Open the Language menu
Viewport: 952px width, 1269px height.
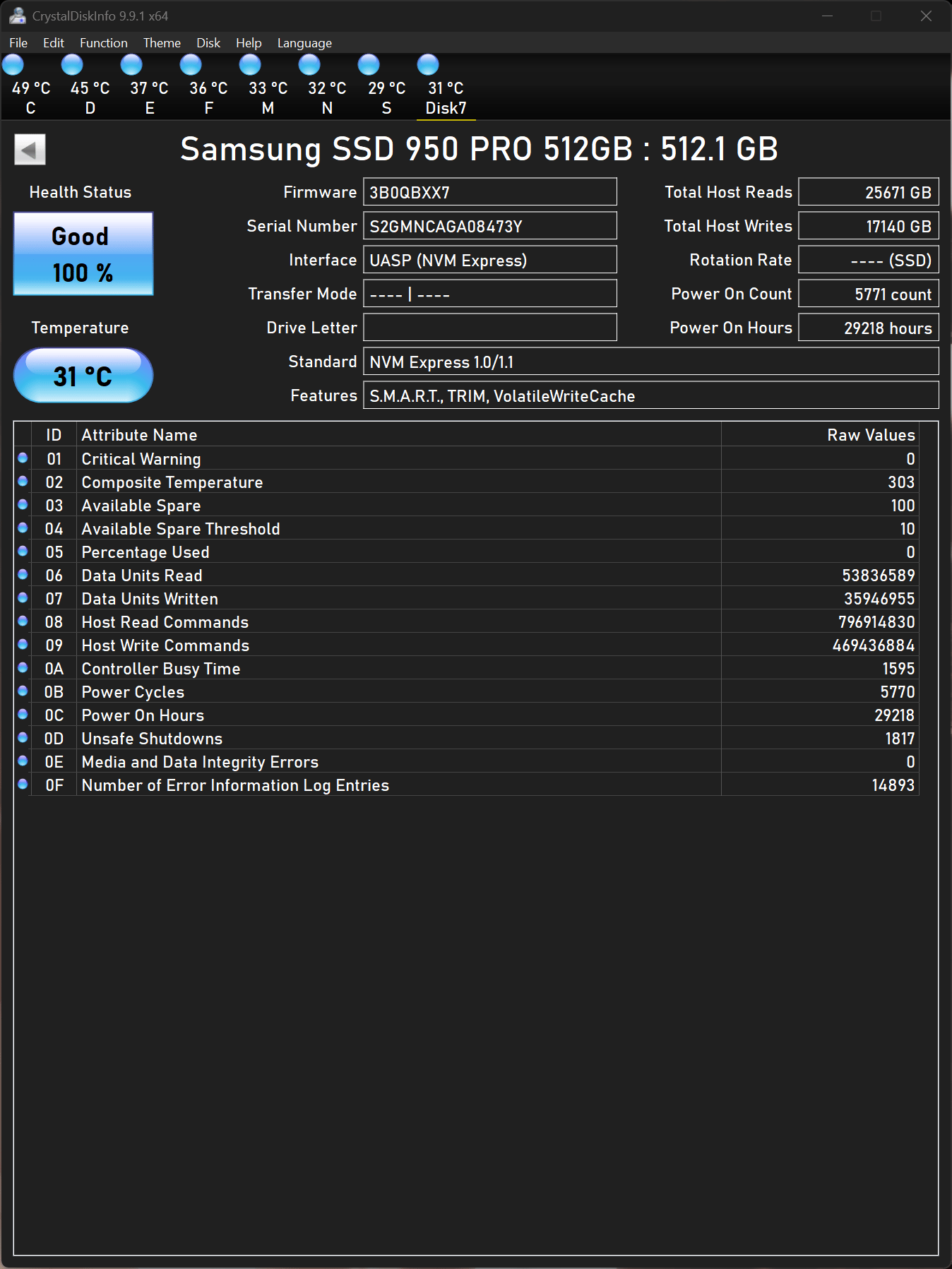(304, 43)
